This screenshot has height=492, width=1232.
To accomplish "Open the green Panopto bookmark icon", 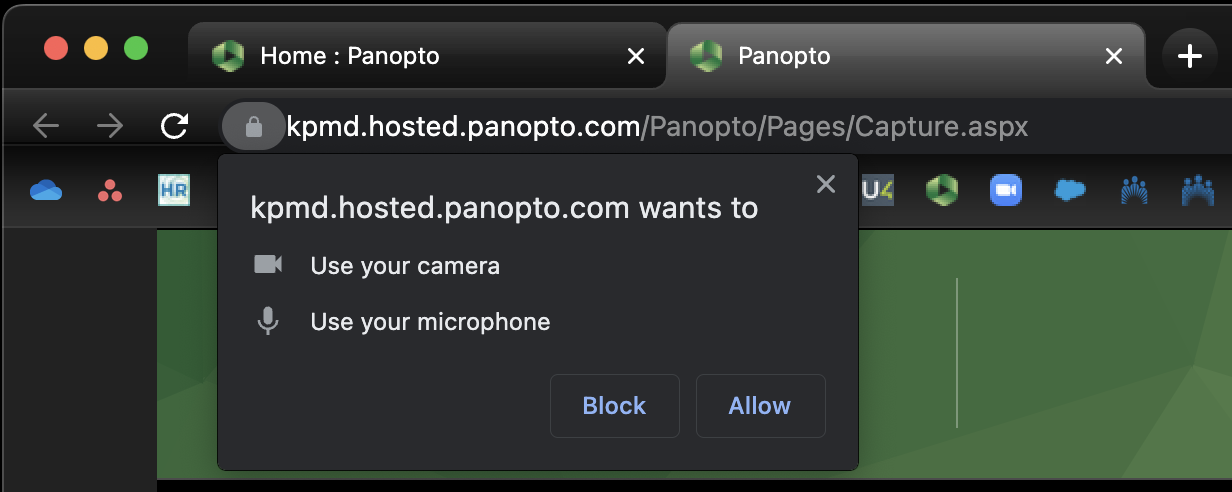I will (x=942, y=190).
